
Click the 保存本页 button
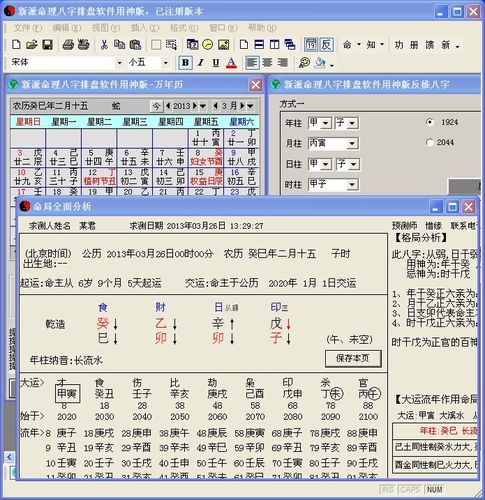coord(353,358)
